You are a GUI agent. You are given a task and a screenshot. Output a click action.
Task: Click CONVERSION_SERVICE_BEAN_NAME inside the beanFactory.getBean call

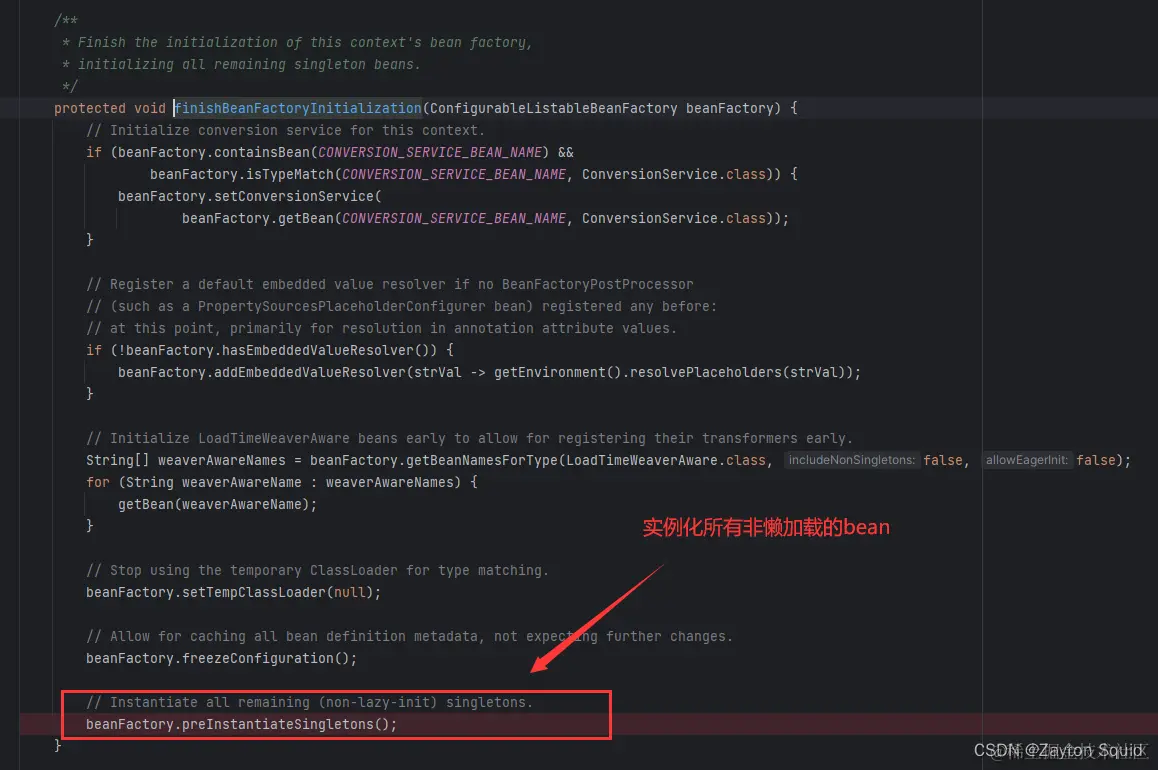[454, 219]
